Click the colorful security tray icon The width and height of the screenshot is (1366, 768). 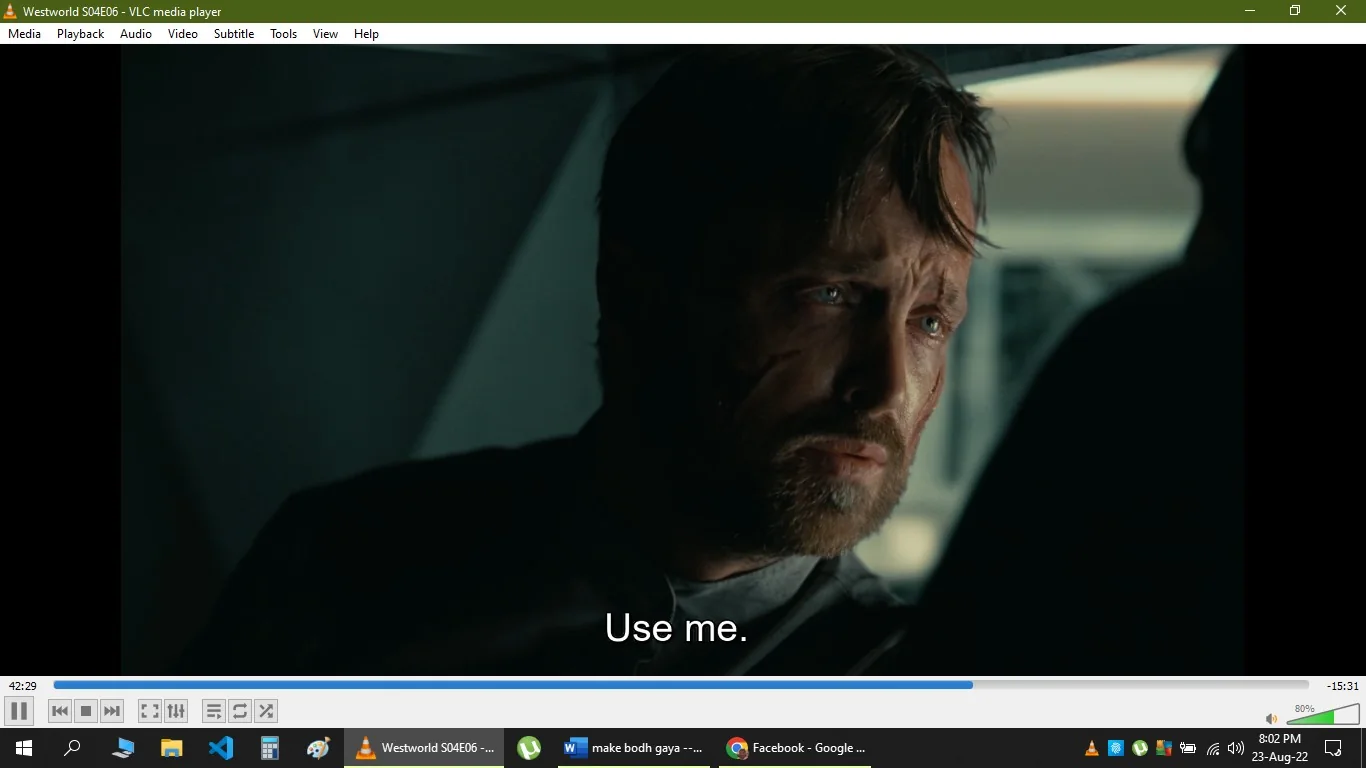click(x=1164, y=748)
